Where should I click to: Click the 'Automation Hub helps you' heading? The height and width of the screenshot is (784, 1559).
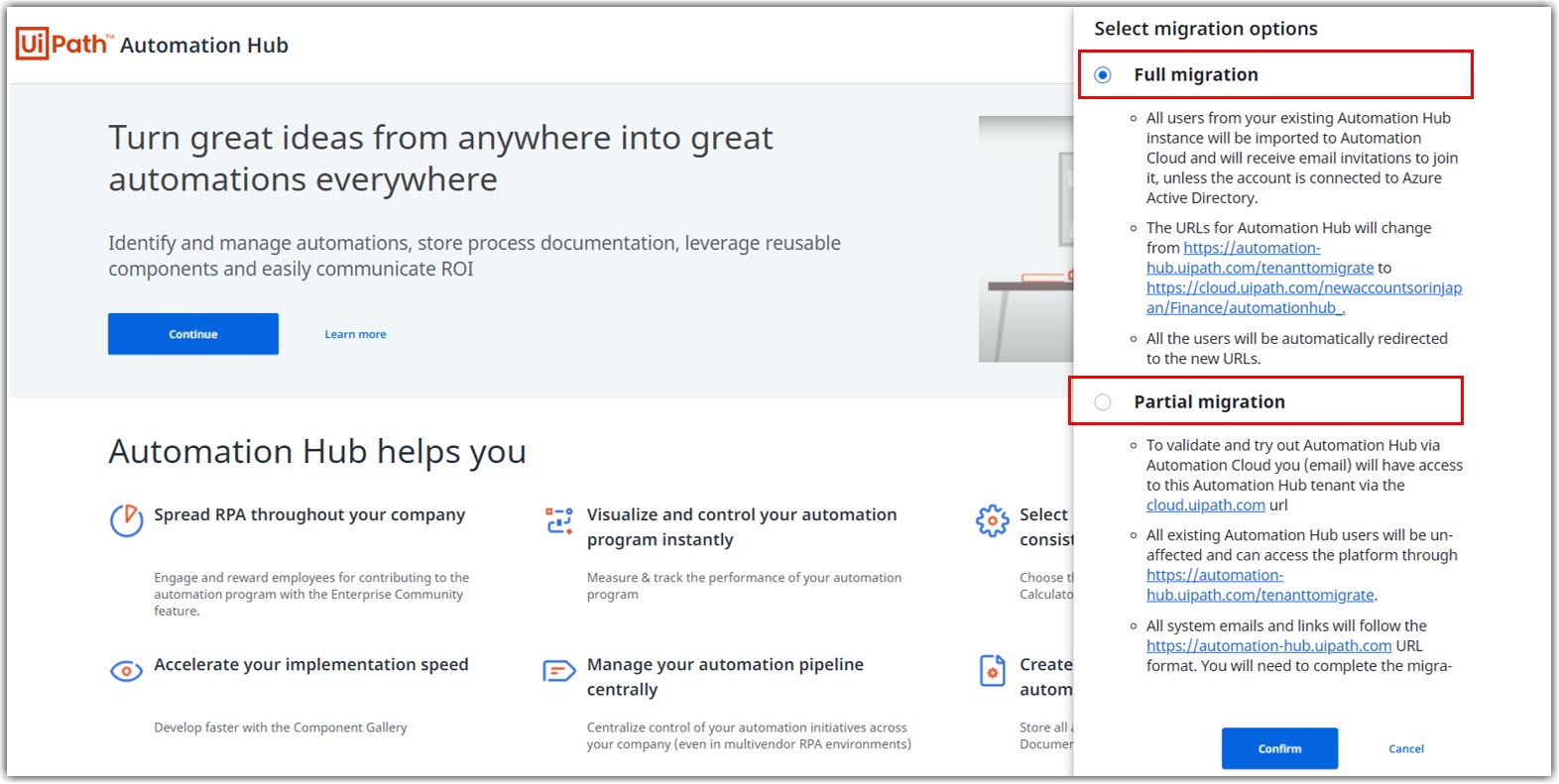(317, 452)
